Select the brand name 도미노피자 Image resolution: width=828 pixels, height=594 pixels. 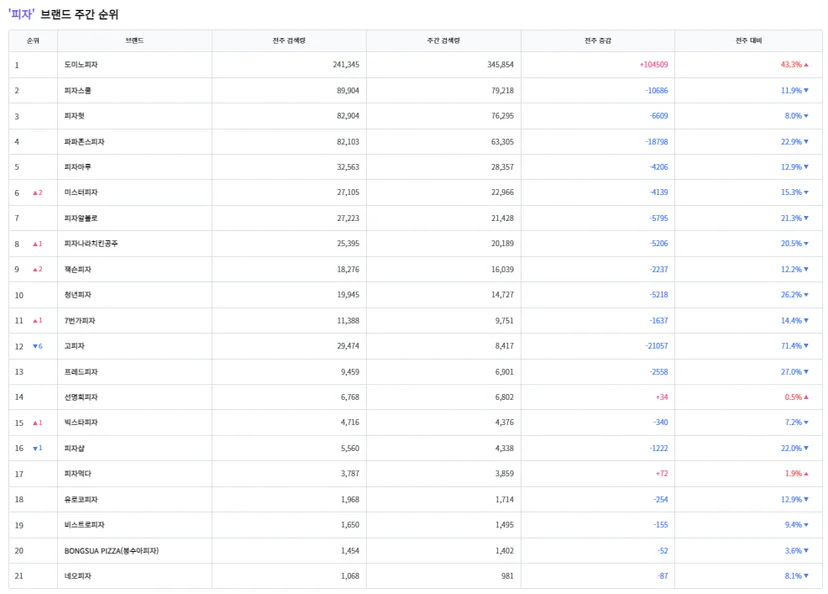coord(81,64)
